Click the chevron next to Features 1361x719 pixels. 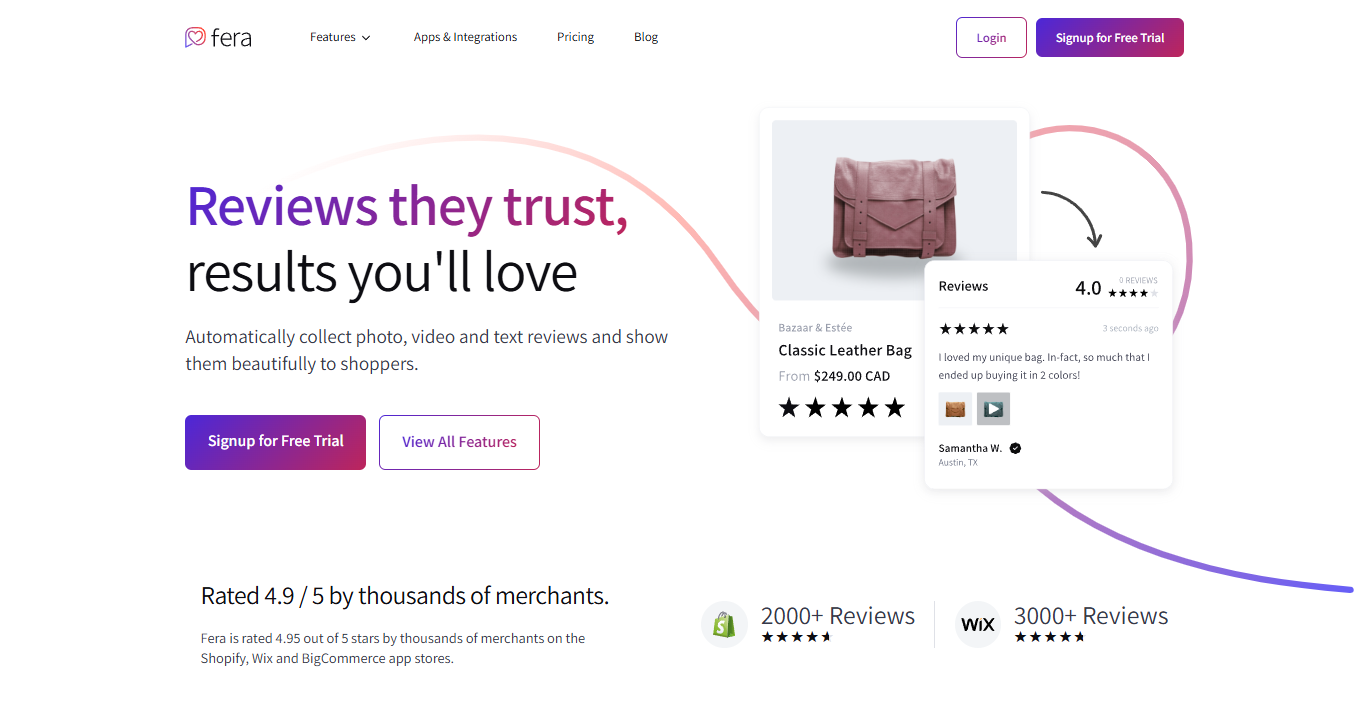(x=366, y=38)
